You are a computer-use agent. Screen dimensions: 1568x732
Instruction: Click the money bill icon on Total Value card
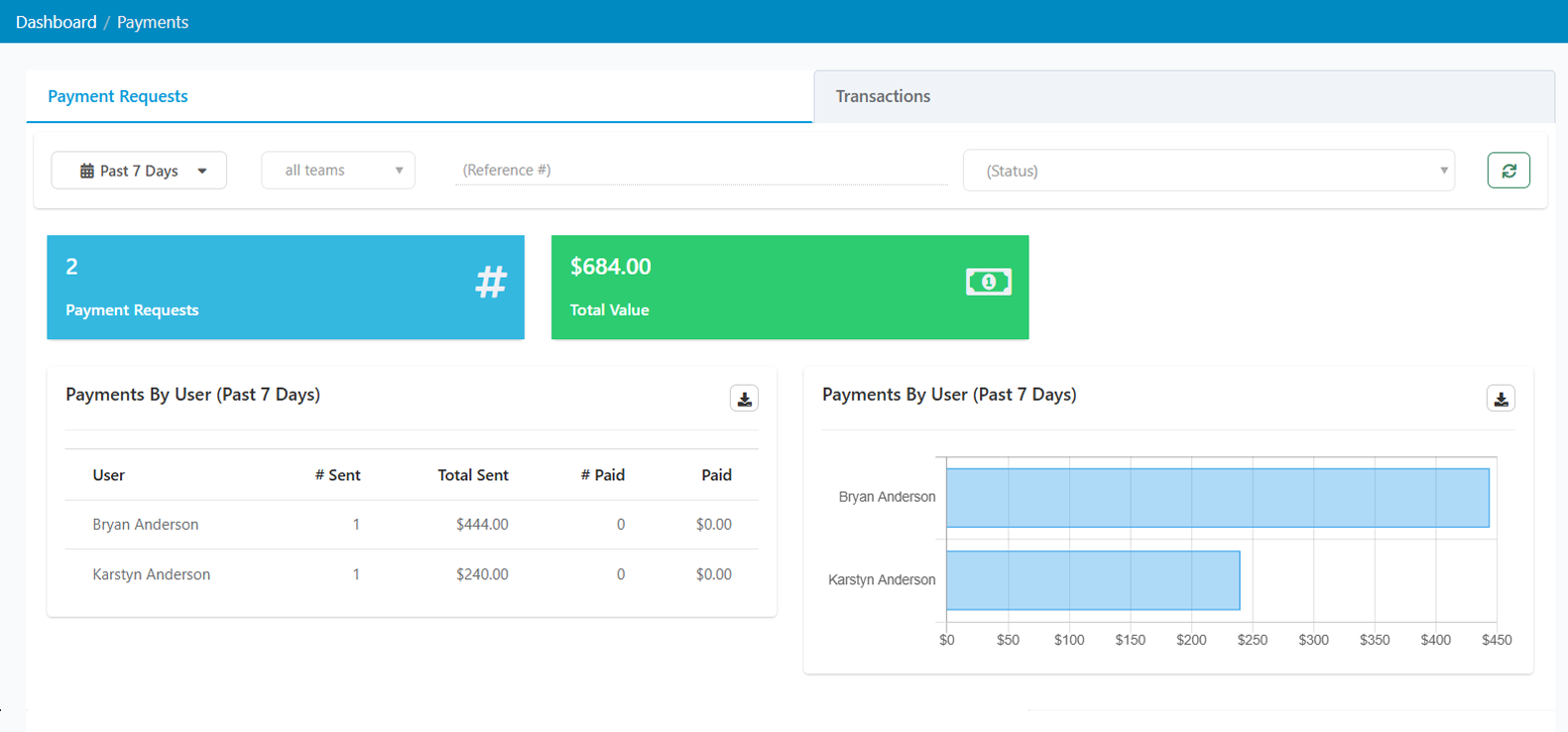click(989, 283)
